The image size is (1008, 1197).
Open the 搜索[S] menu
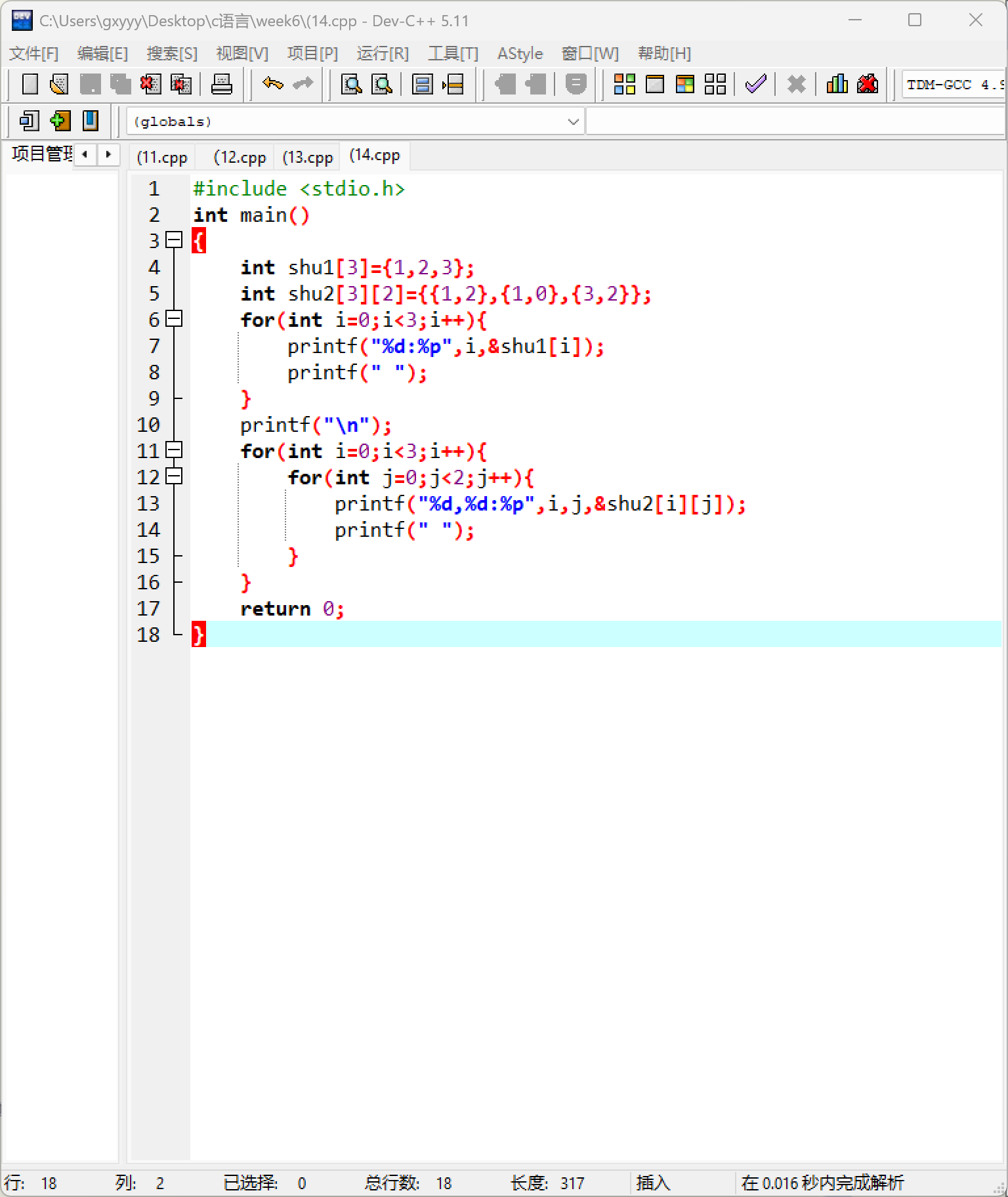pyautogui.click(x=172, y=53)
